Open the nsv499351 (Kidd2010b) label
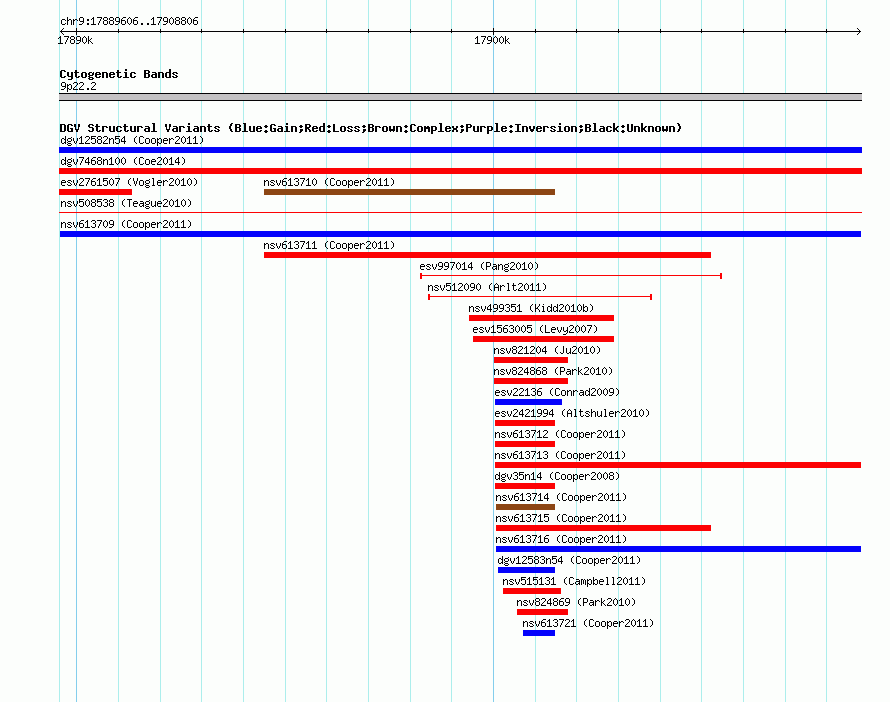The height and width of the screenshot is (702, 890). click(x=531, y=308)
